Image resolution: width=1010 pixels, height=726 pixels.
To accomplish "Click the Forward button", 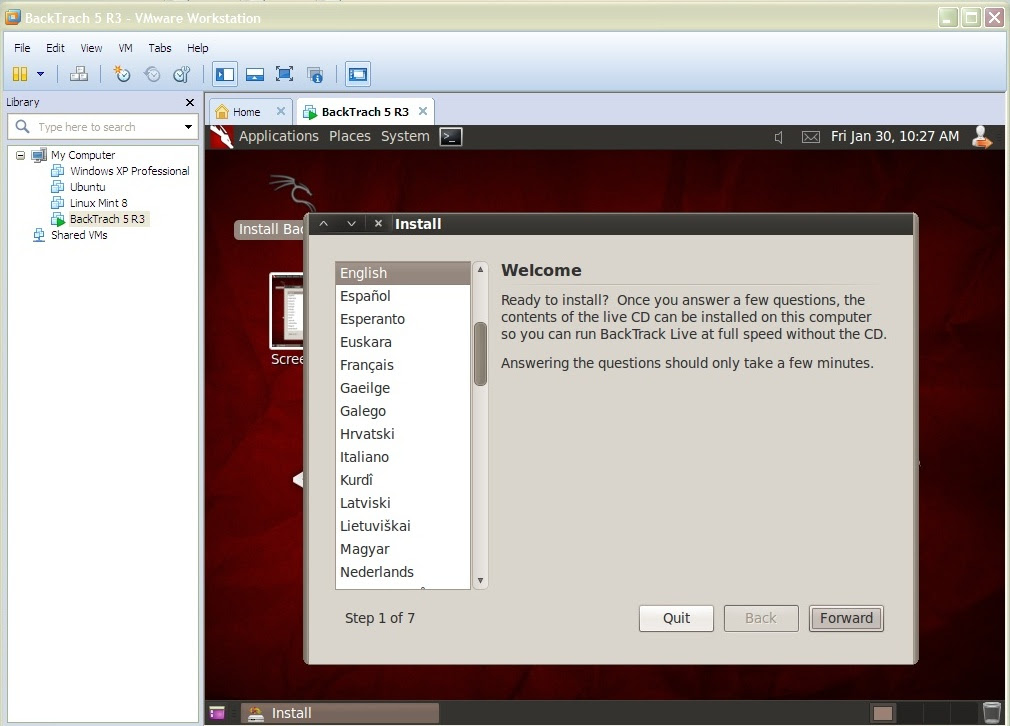I will click(x=846, y=618).
